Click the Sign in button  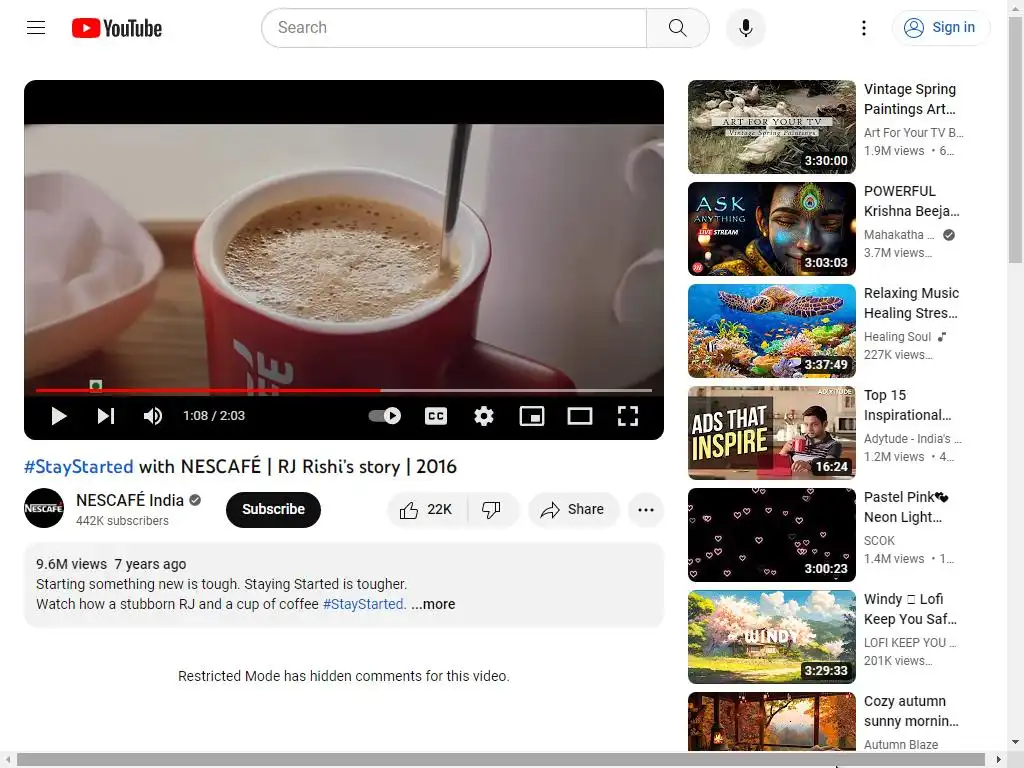tap(940, 27)
